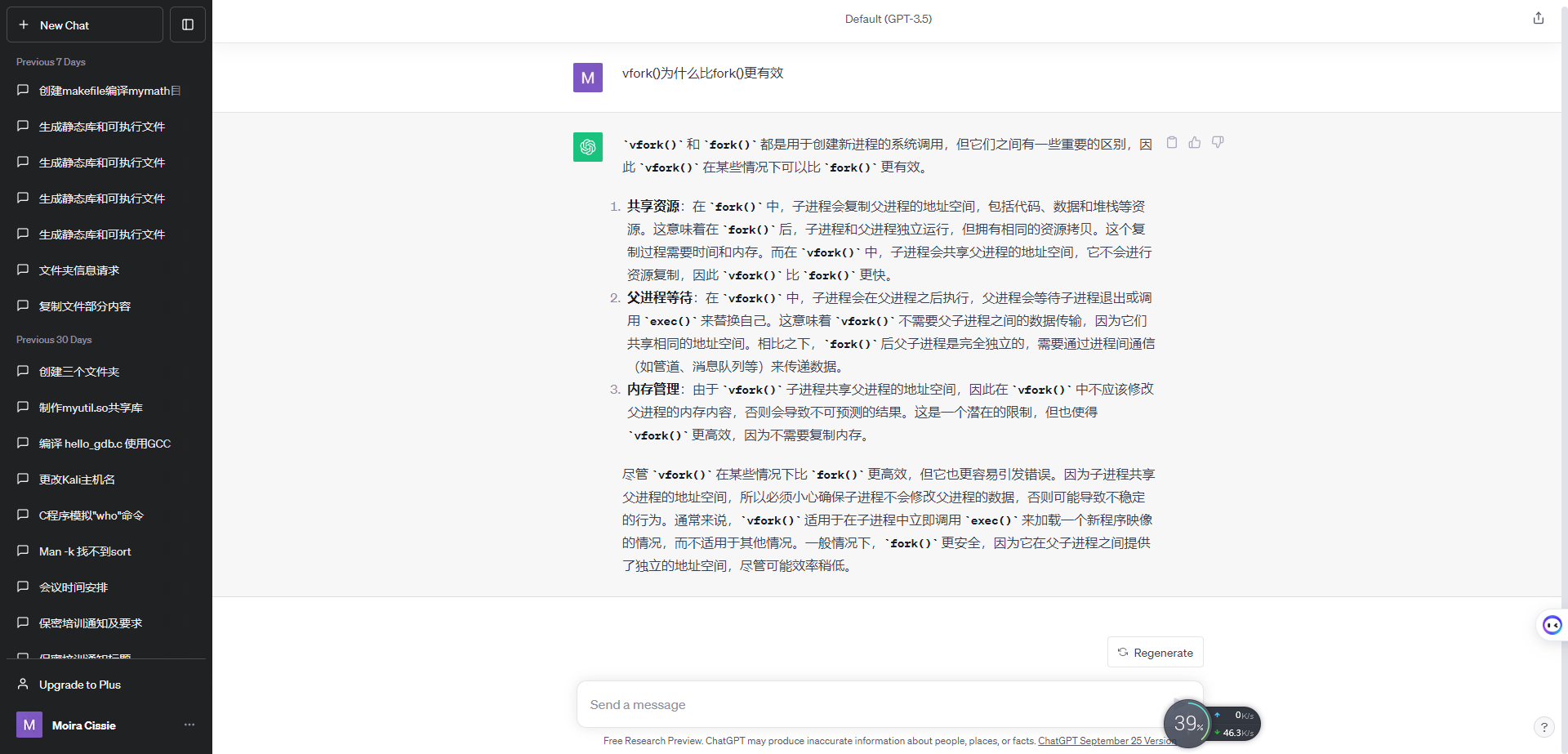Toggle the sidebar collapse button

coord(188,25)
